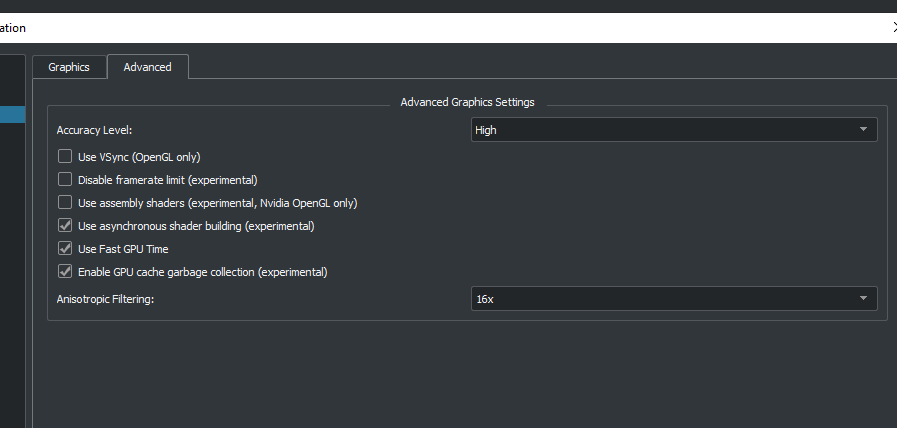This screenshot has width=897, height=428.
Task: Open the Accuracy Level dropdown showing High
Action: 673,130
